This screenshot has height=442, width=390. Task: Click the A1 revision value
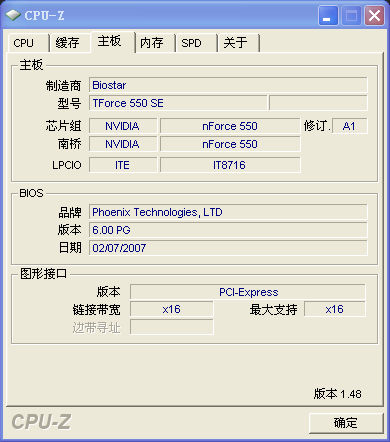[349, 126]
